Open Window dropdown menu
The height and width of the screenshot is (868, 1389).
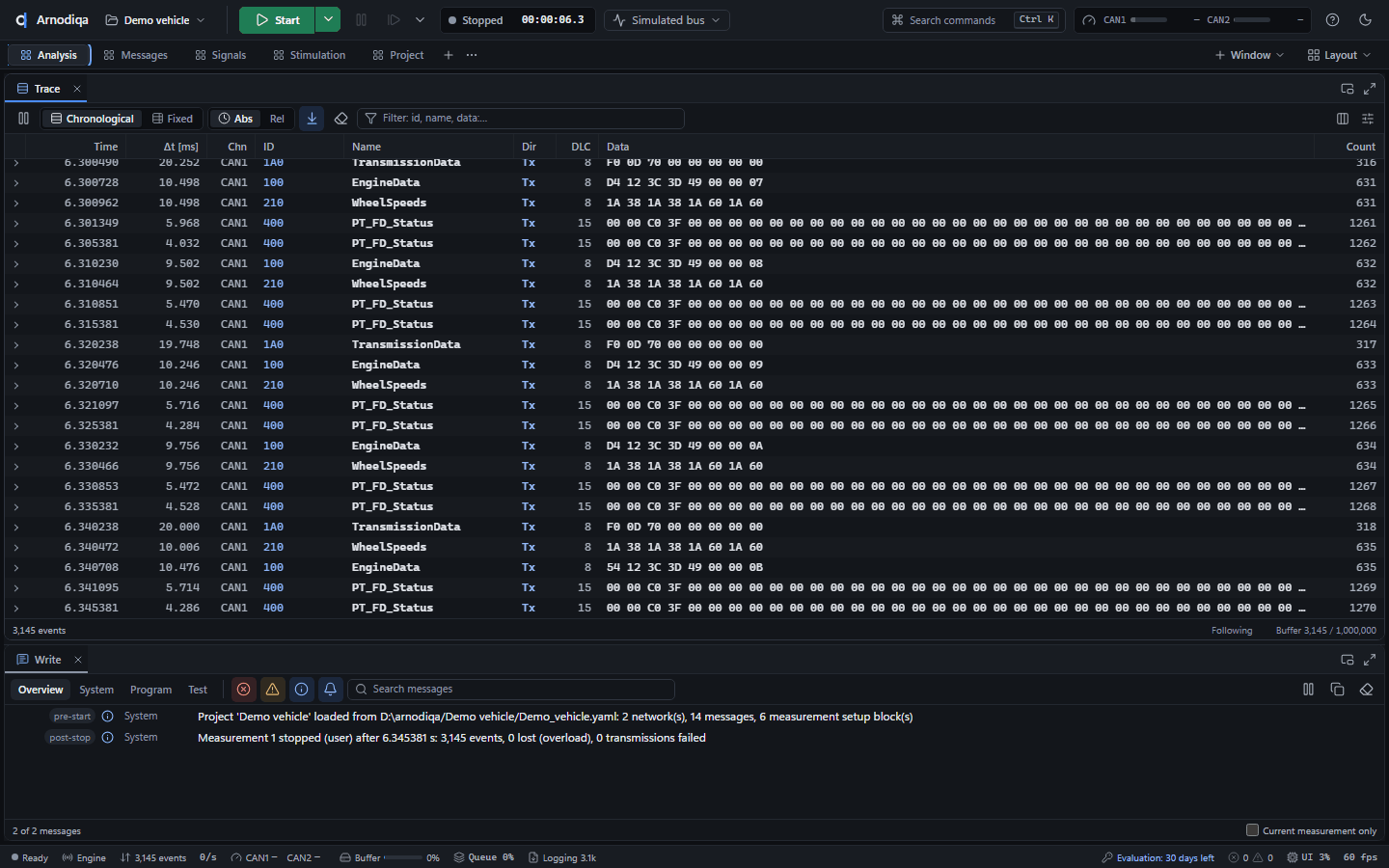click(x=1249, y=55)
